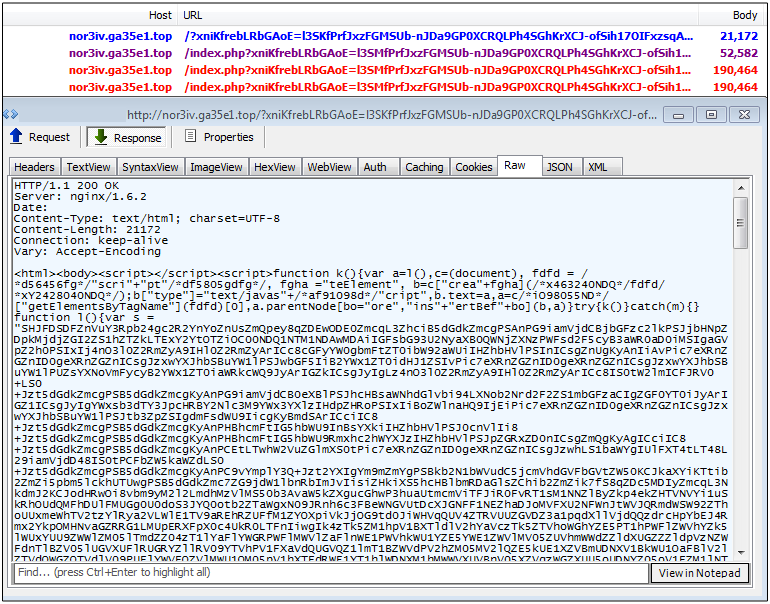Viewport: 770px width, 604px height.
Task: Click the Body column header
Action: [745, 15]
